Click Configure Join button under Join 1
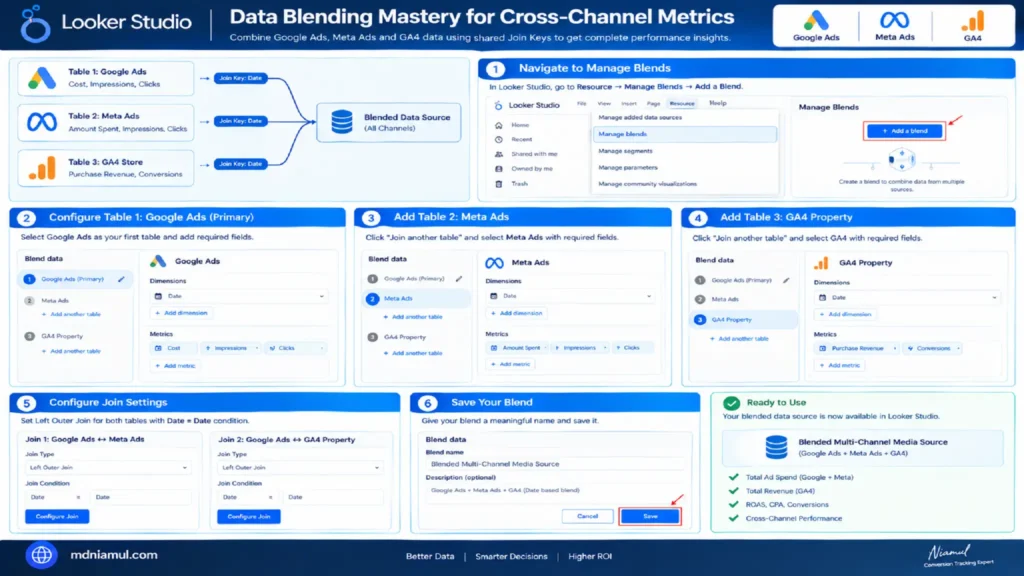Screen dimensions: 1024x576 [57, 517]
